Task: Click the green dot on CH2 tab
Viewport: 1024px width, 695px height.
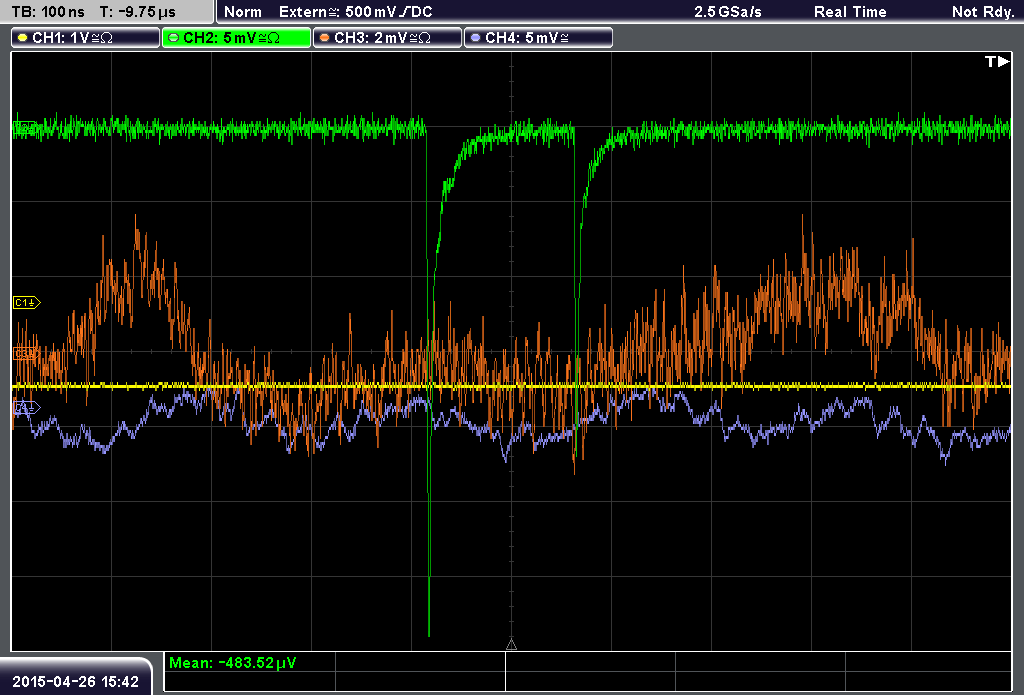Action: click(173, 38)
